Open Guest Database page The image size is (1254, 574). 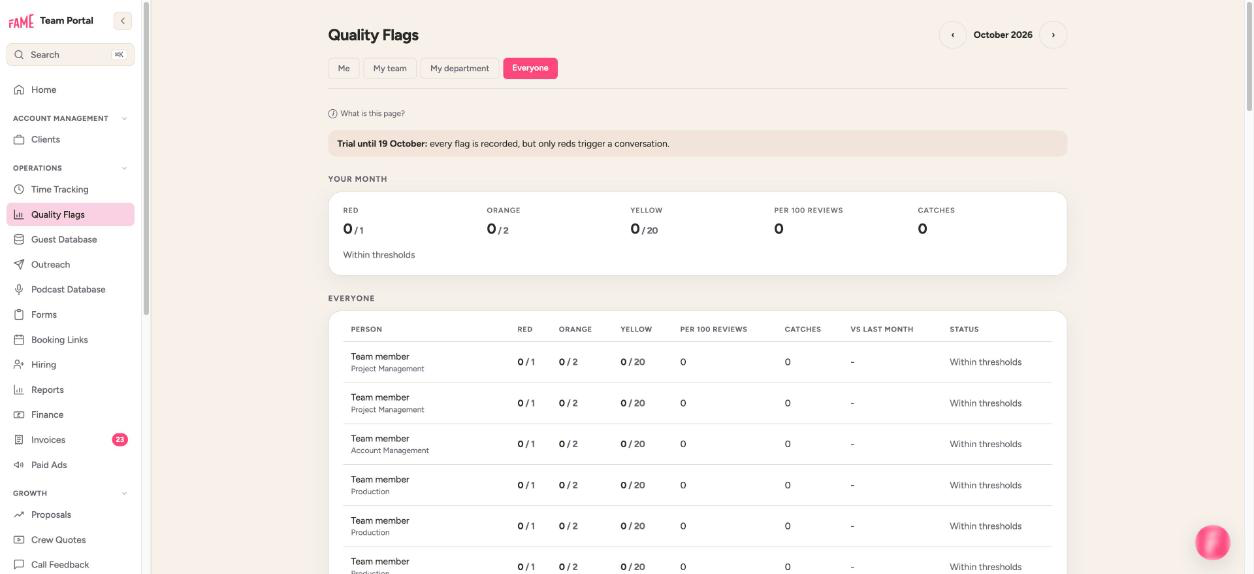tap(70, 240)
